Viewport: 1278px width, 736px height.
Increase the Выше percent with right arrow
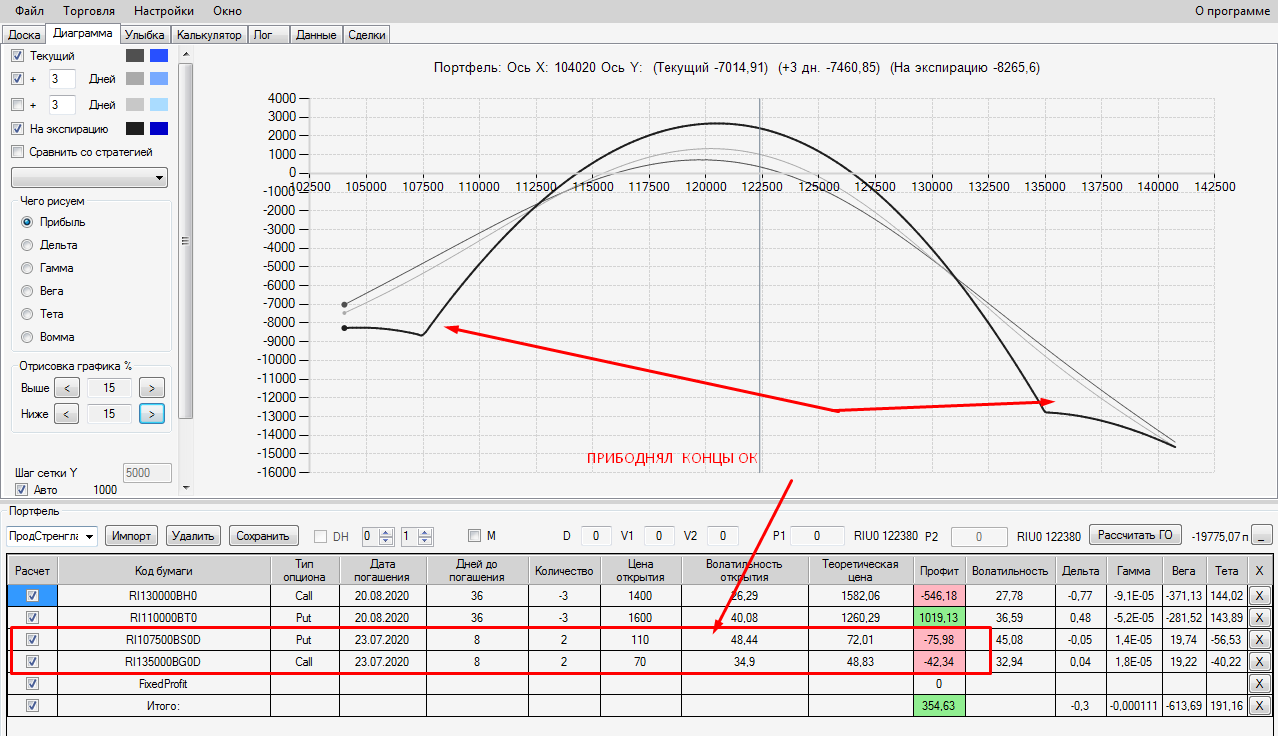coord(152,387)
